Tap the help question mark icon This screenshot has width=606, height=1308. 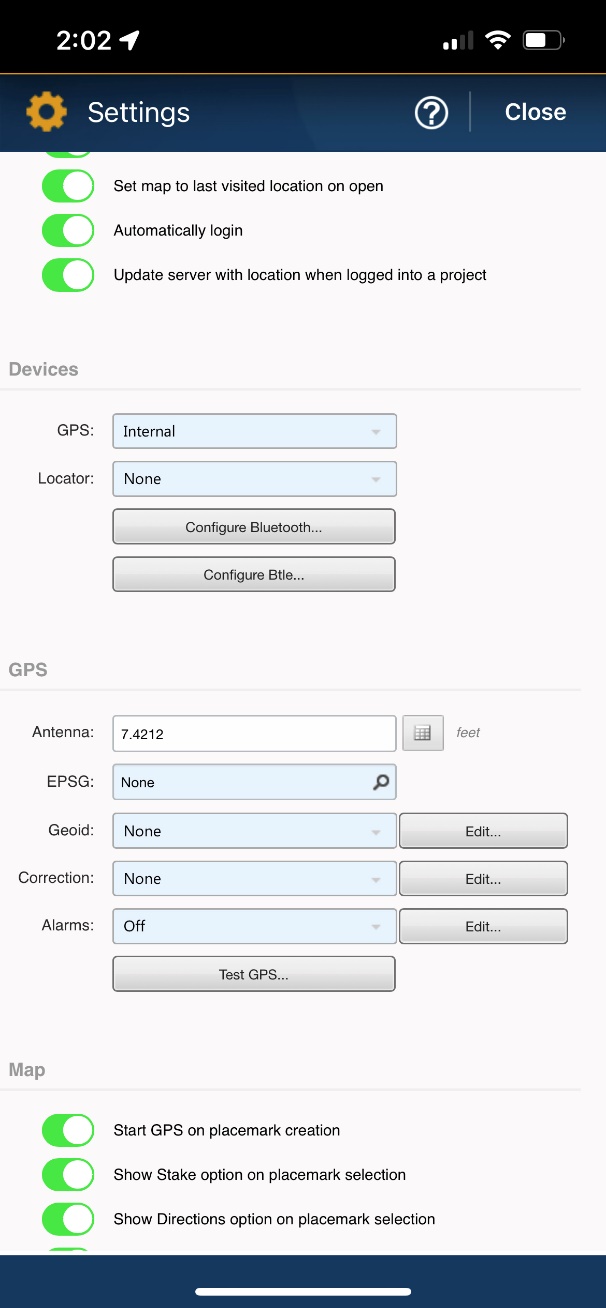[431, 112]
